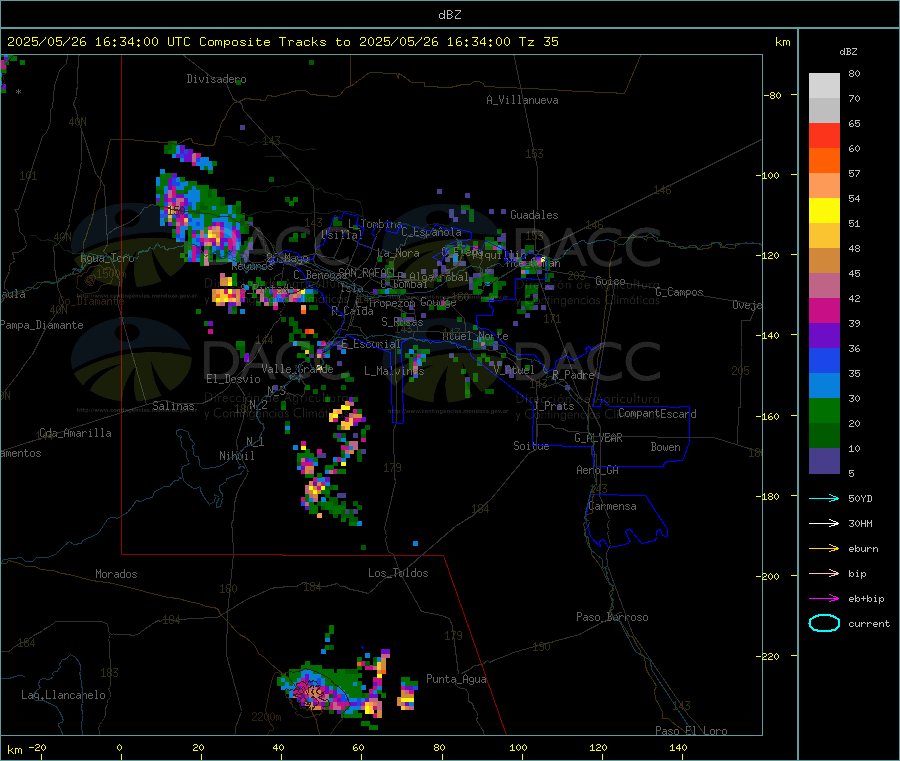This screenshot has height=761, width=900.
Task: Click the yellow eburn arrow in legend
Action: click(824, 548)
